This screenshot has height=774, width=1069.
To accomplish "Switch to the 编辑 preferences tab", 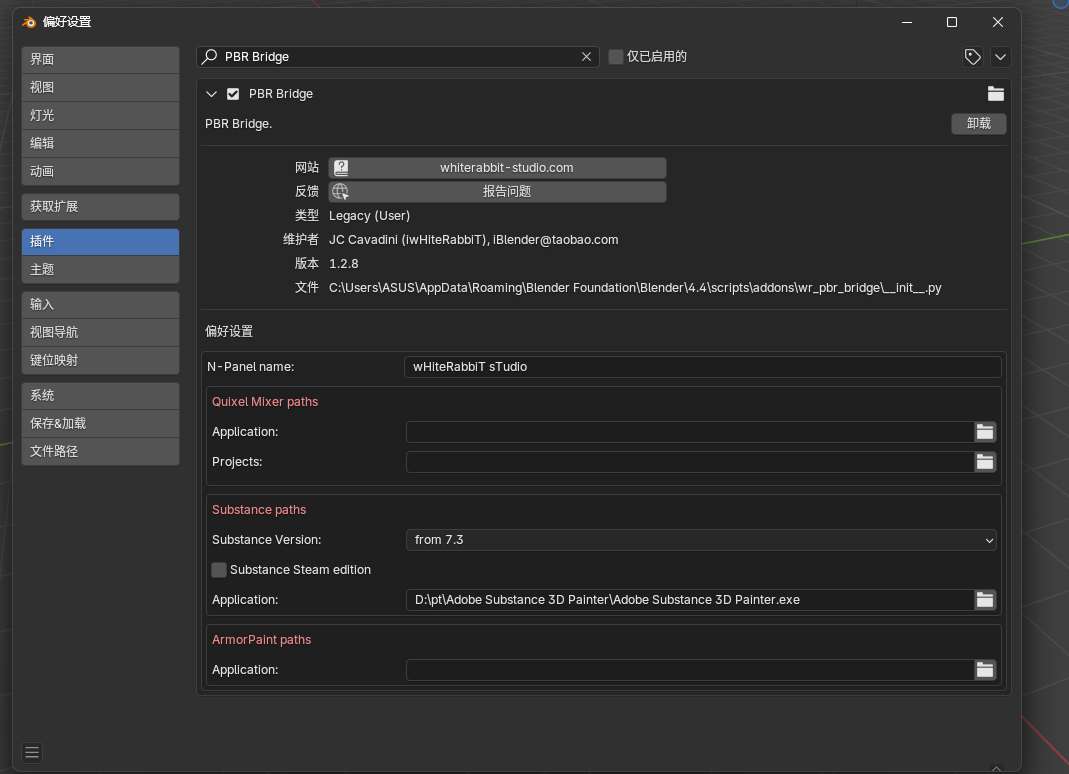I will pyautogui.click(x=100, y=143).
